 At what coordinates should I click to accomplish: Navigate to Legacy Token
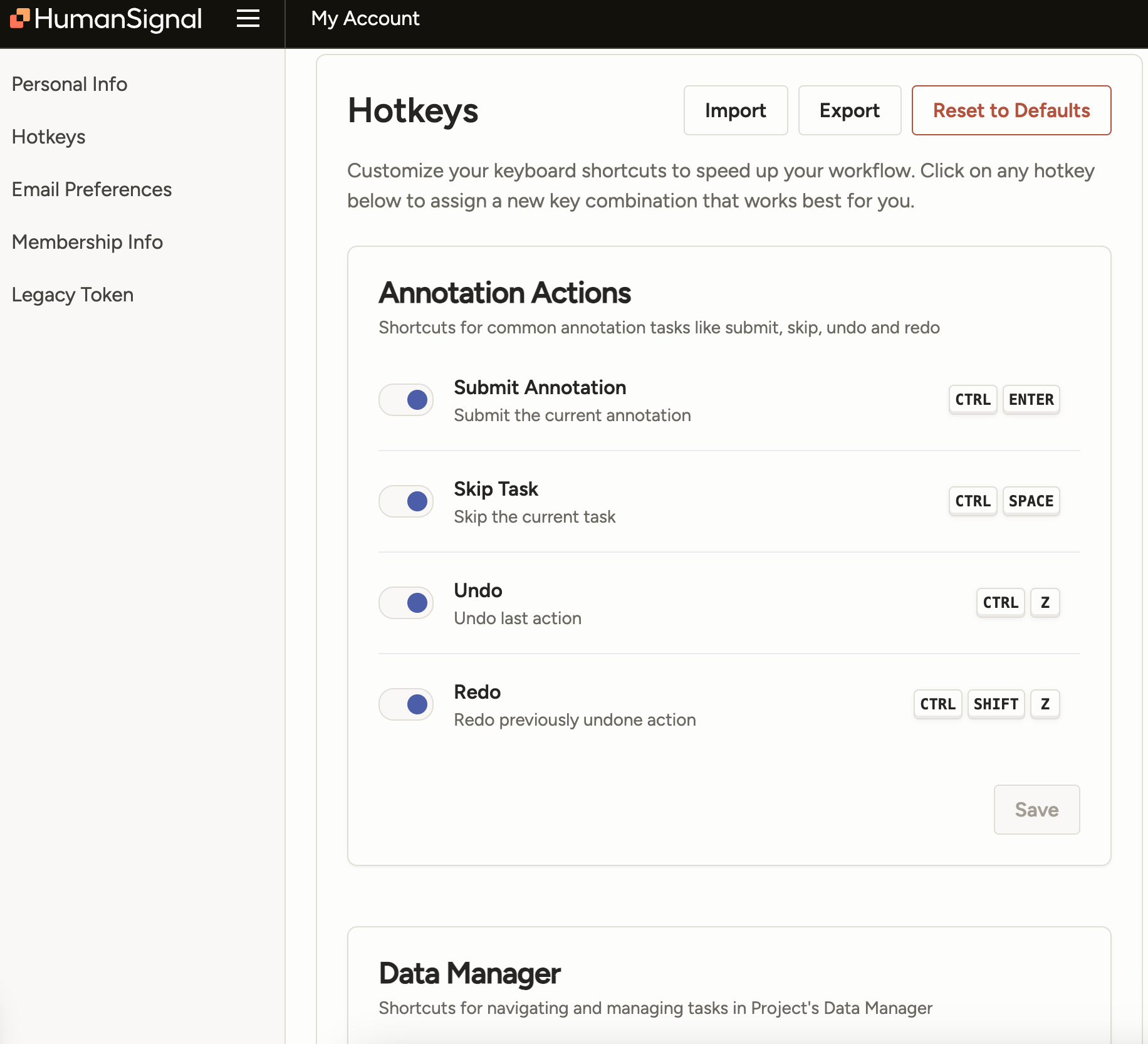coord(73,295)
